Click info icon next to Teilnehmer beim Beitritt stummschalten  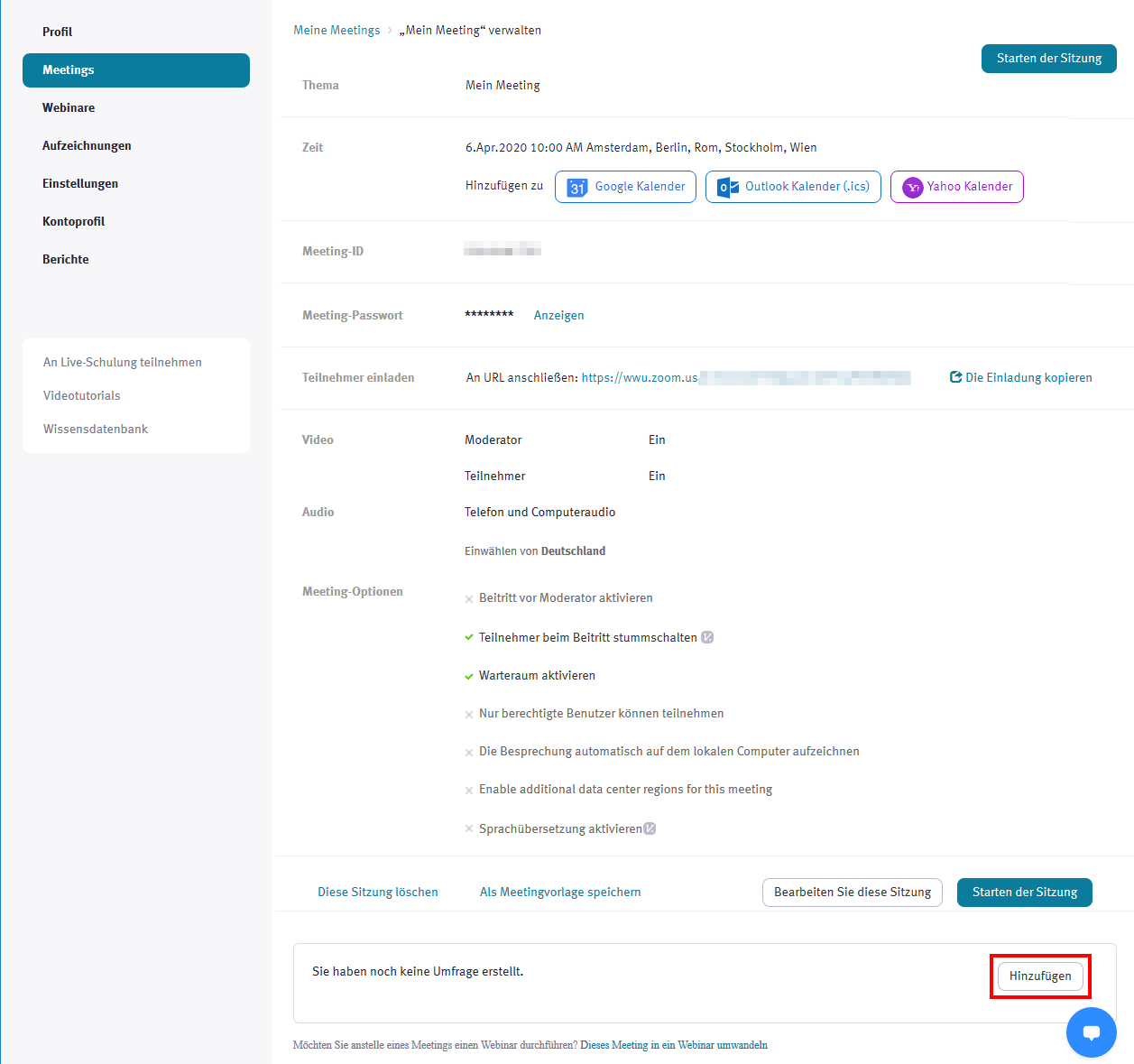point(707,637)
